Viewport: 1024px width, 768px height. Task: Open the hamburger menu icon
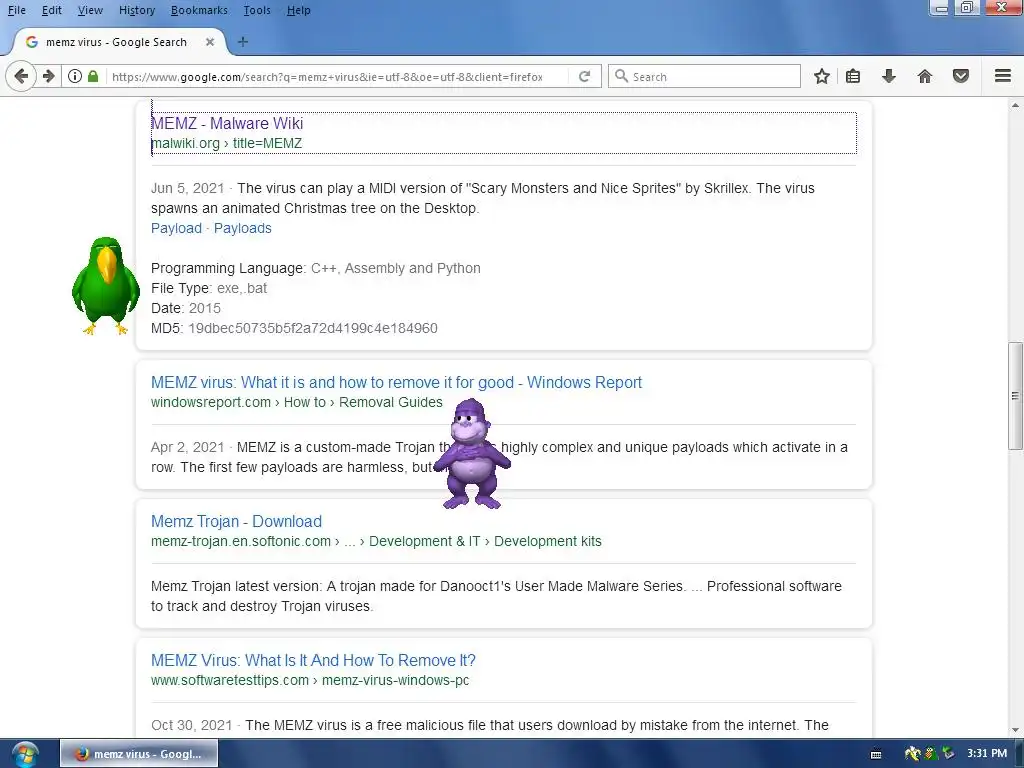click(1003, 76)
